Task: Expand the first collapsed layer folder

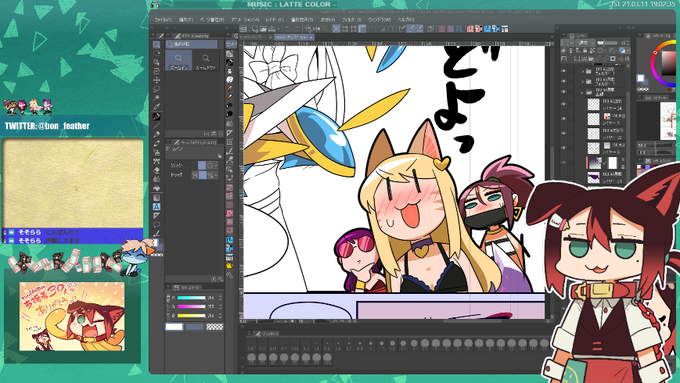Action: point(582,71)
